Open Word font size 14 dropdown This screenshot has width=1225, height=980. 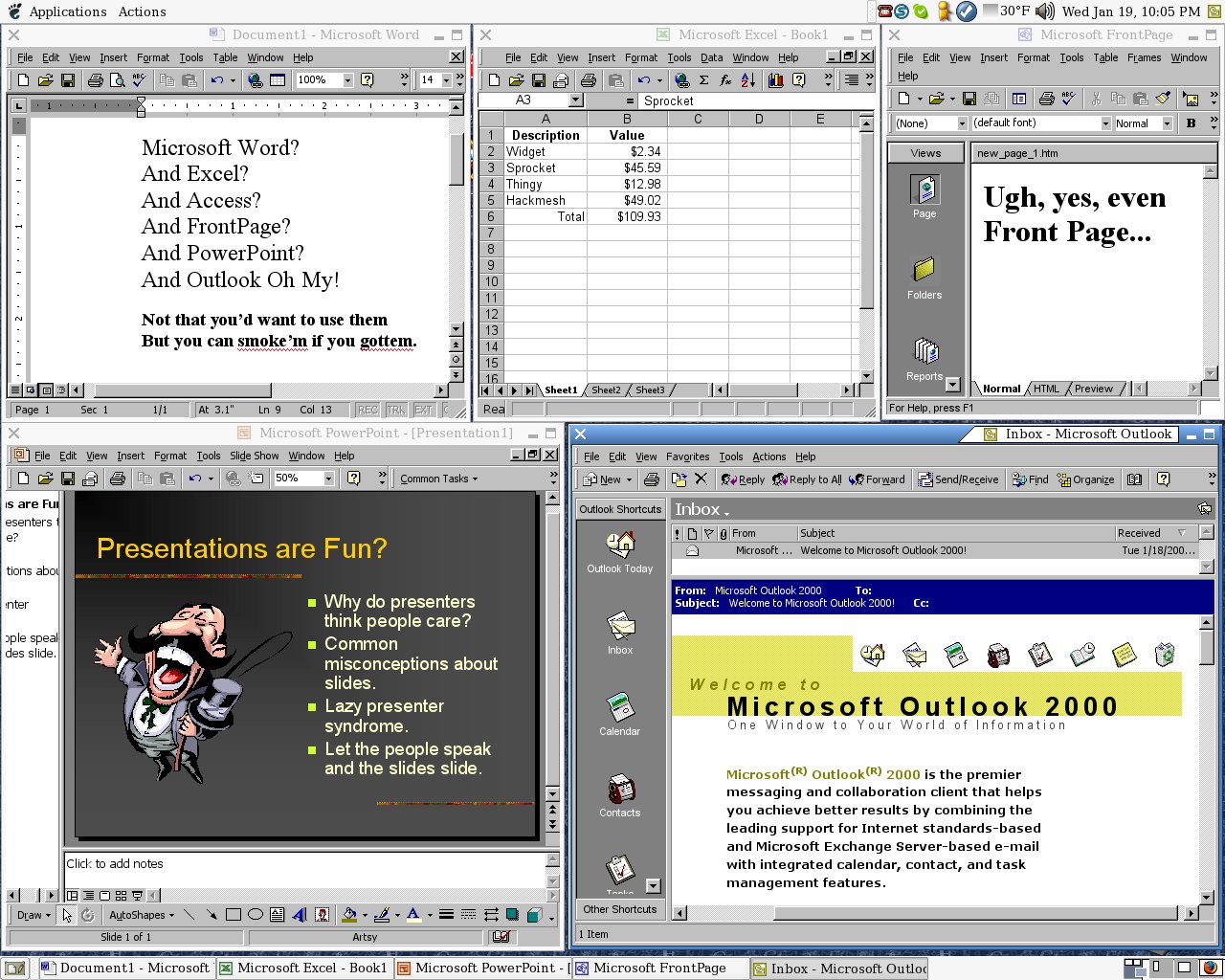[x=446, y=80]
